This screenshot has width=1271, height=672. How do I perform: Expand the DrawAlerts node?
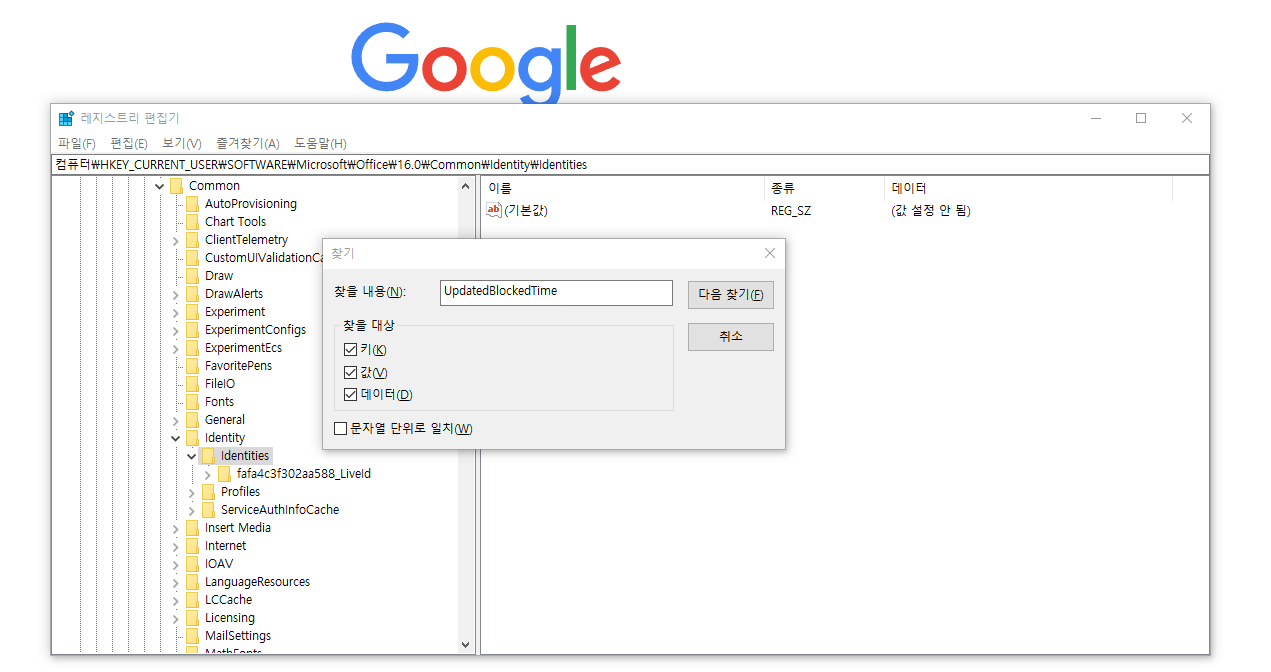pyautogui.click(x=176, y=294)
